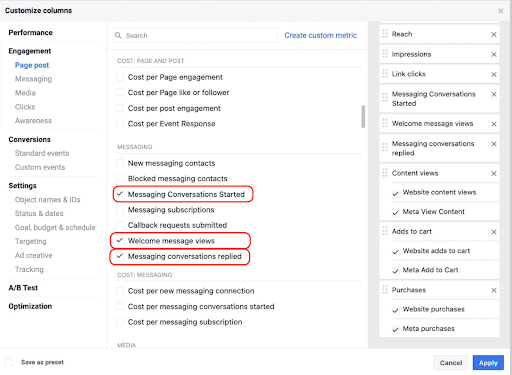512x375 pixels.
Task: Grab the drag handle for Impressions
Action: click(385, 54)
